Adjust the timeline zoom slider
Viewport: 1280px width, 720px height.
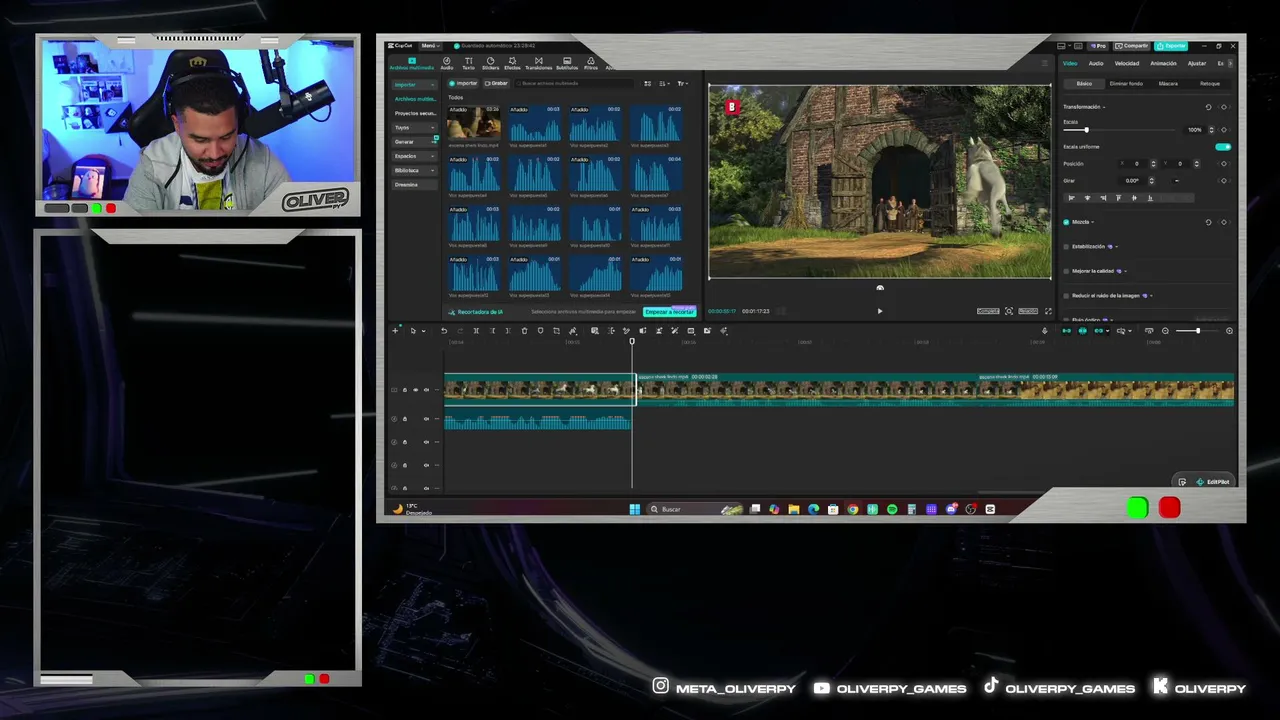click(1197, 331)
